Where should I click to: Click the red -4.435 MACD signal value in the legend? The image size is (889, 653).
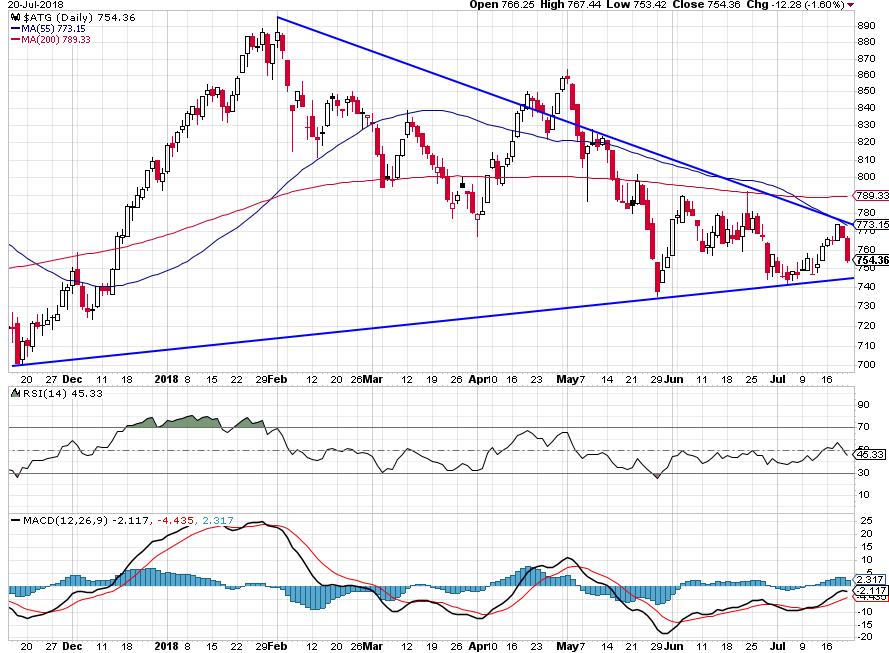176,520
